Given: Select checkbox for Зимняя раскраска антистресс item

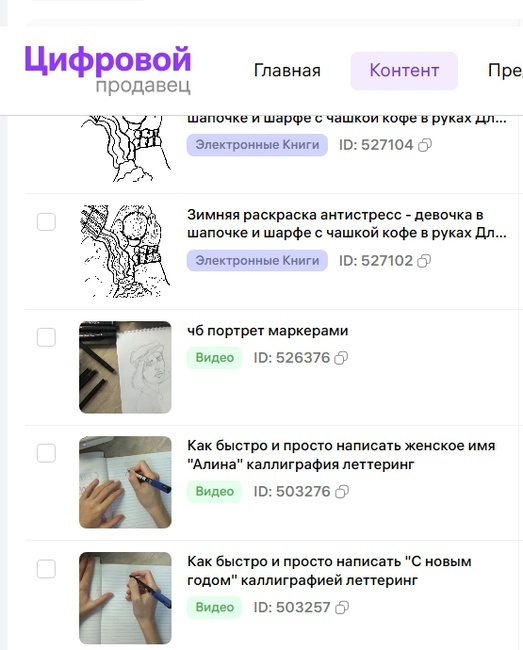Looking at the screenshot, I should click(46, 222).
